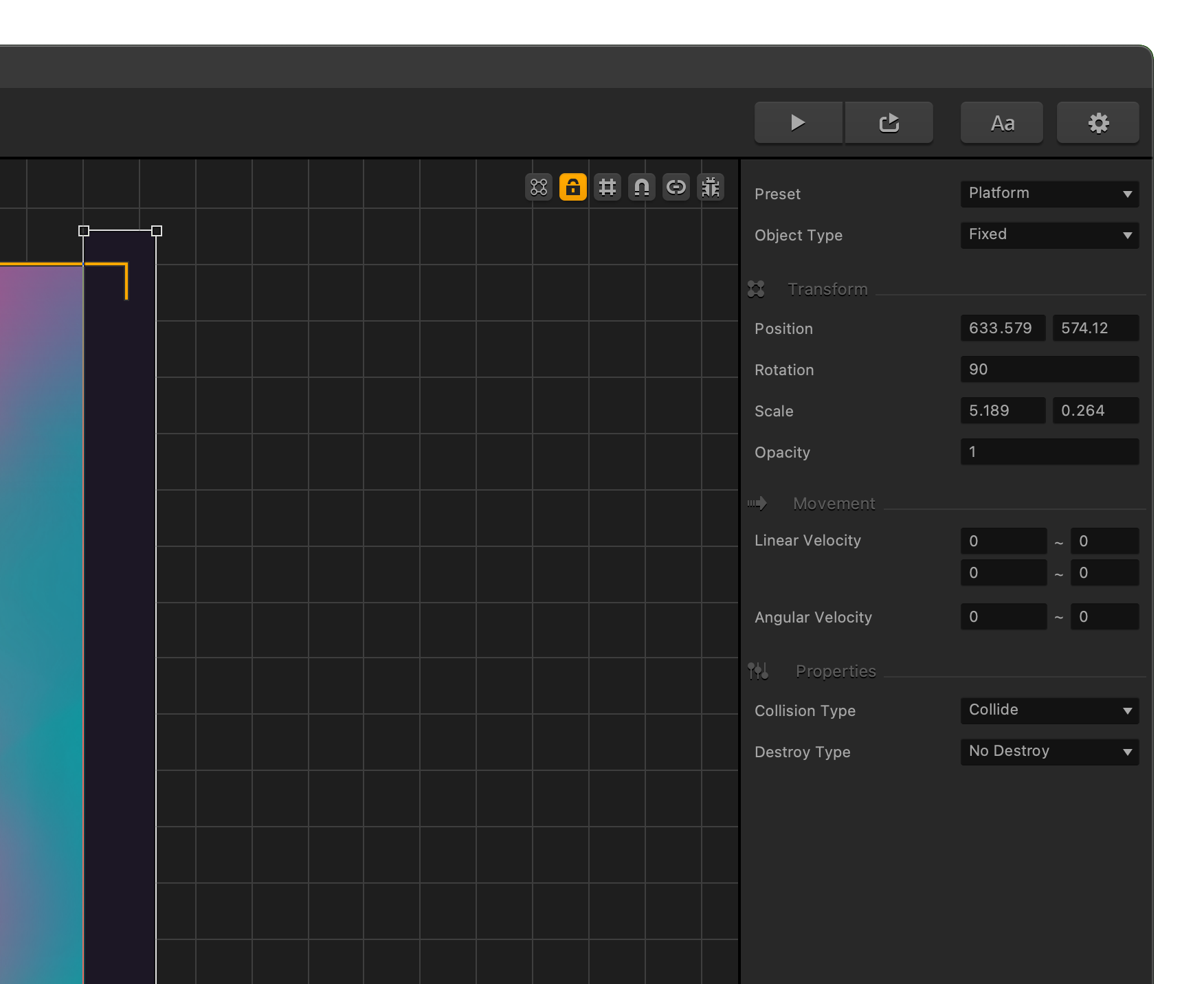Collapse the Transform section header
Viewport: 1204px width, 984px height.
tap(827, 289)
